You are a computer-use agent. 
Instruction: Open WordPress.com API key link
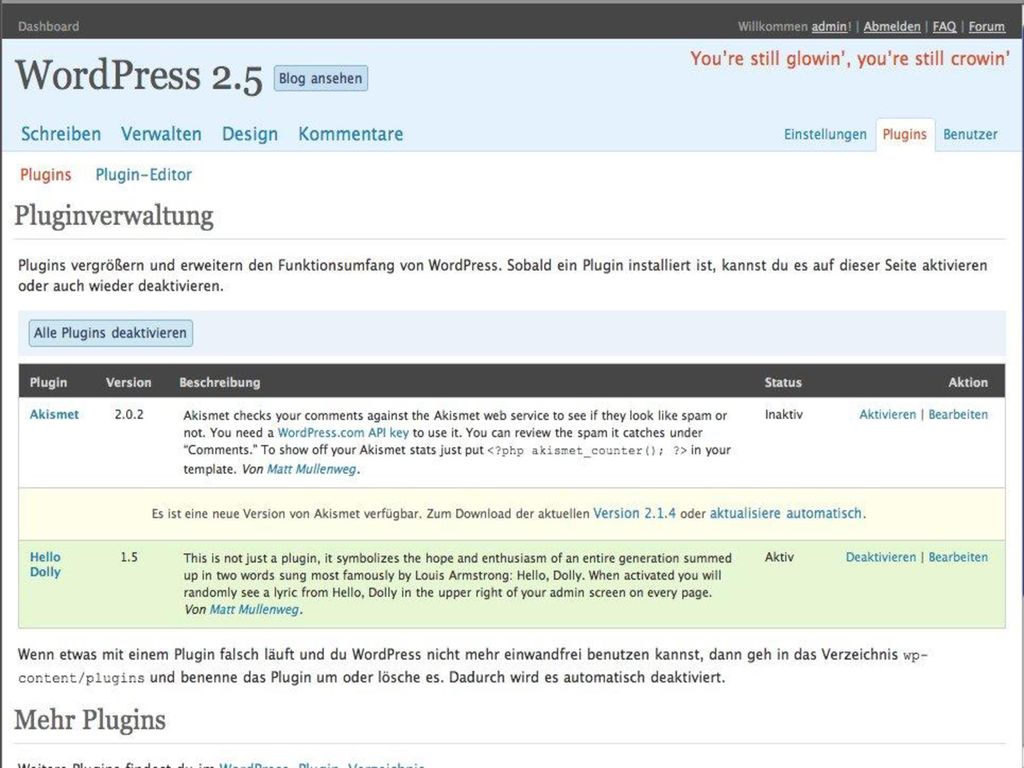coord(344,432)
